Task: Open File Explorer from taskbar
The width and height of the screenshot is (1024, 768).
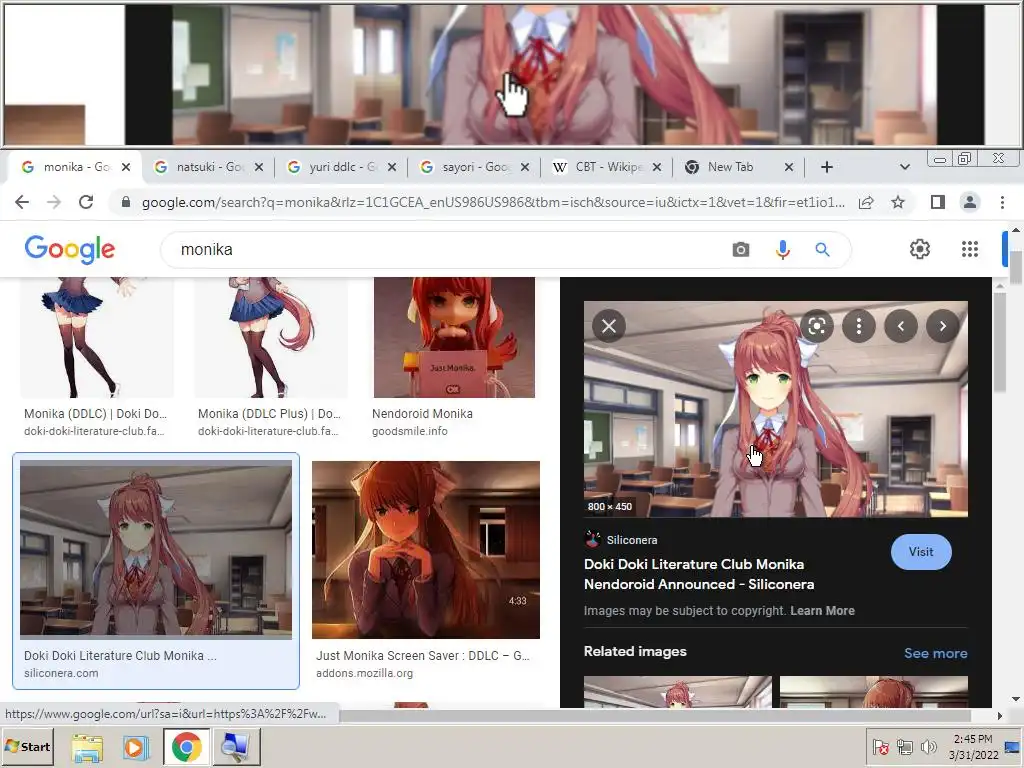Action: coord(87,747)
